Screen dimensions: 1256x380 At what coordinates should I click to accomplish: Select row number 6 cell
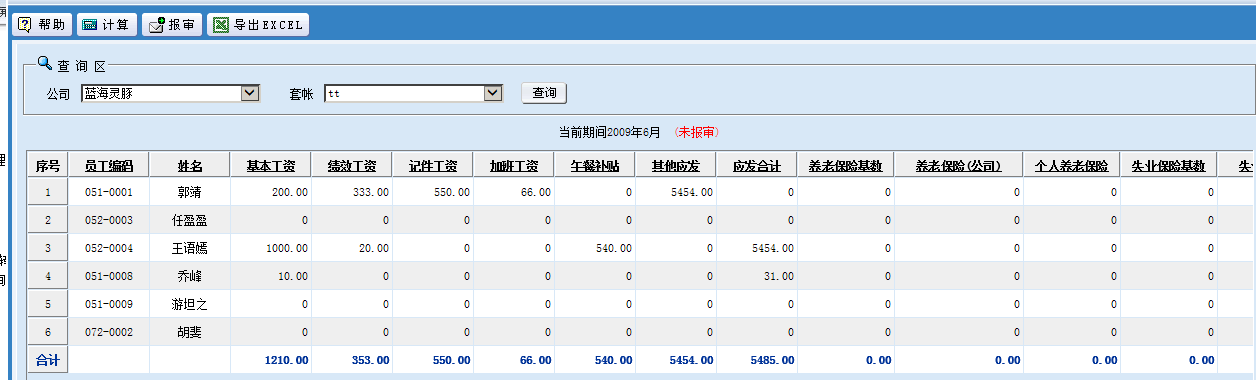[48, 331]
